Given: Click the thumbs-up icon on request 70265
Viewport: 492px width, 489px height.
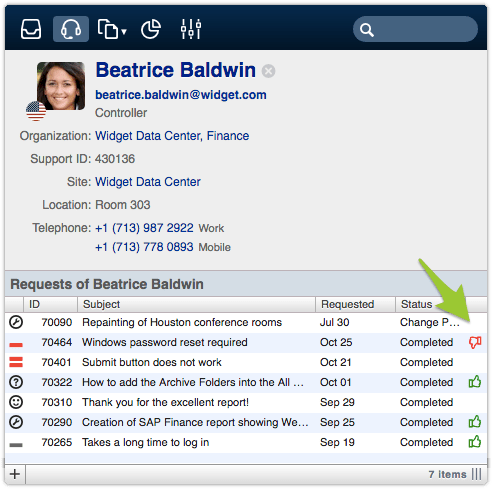Looking at the screenshot, I should (x=475, y=442).
